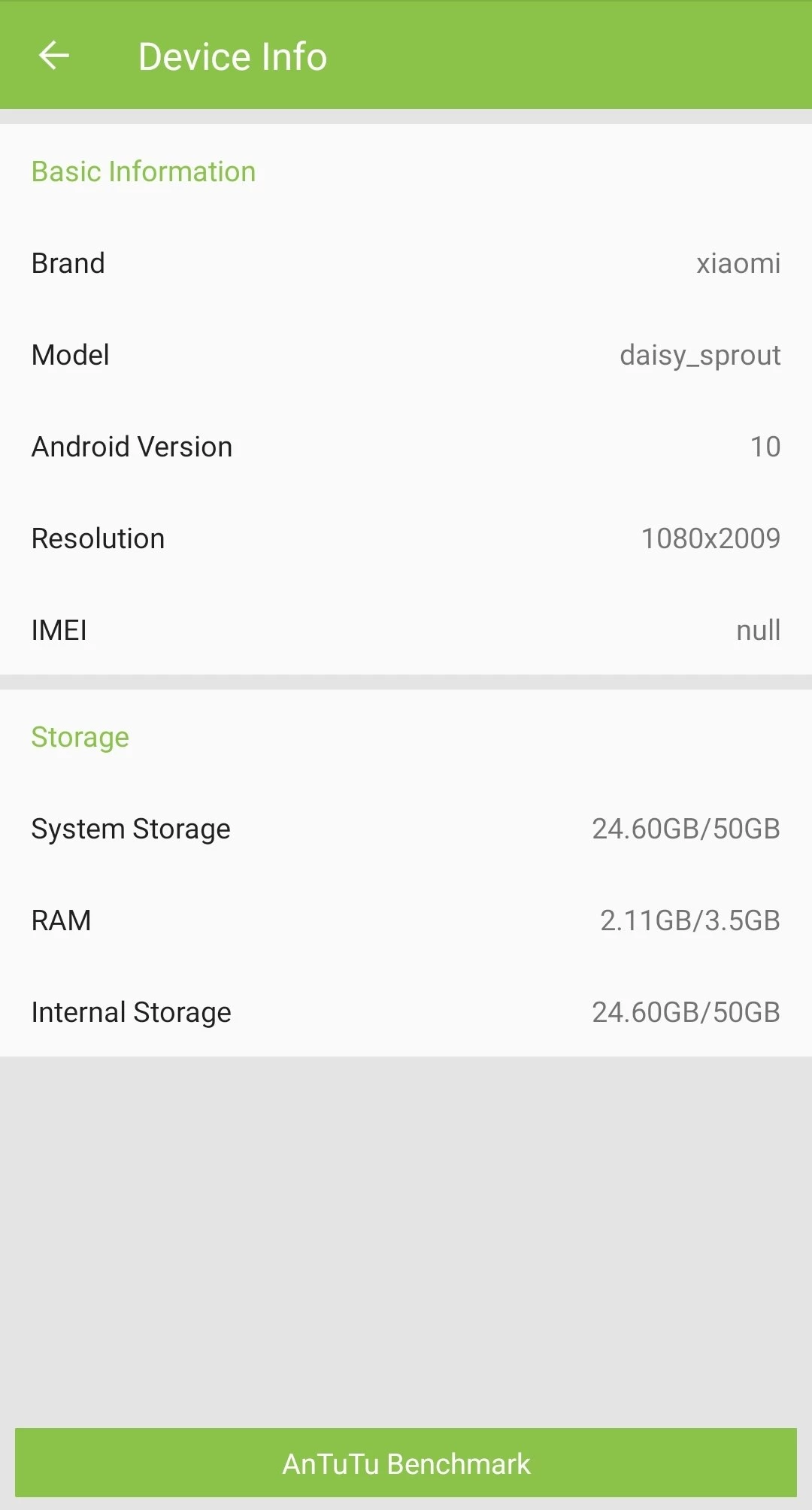This screenshot has height=1510, width=812.
Task: Select the IMEI row label
Action: [59, 631]
